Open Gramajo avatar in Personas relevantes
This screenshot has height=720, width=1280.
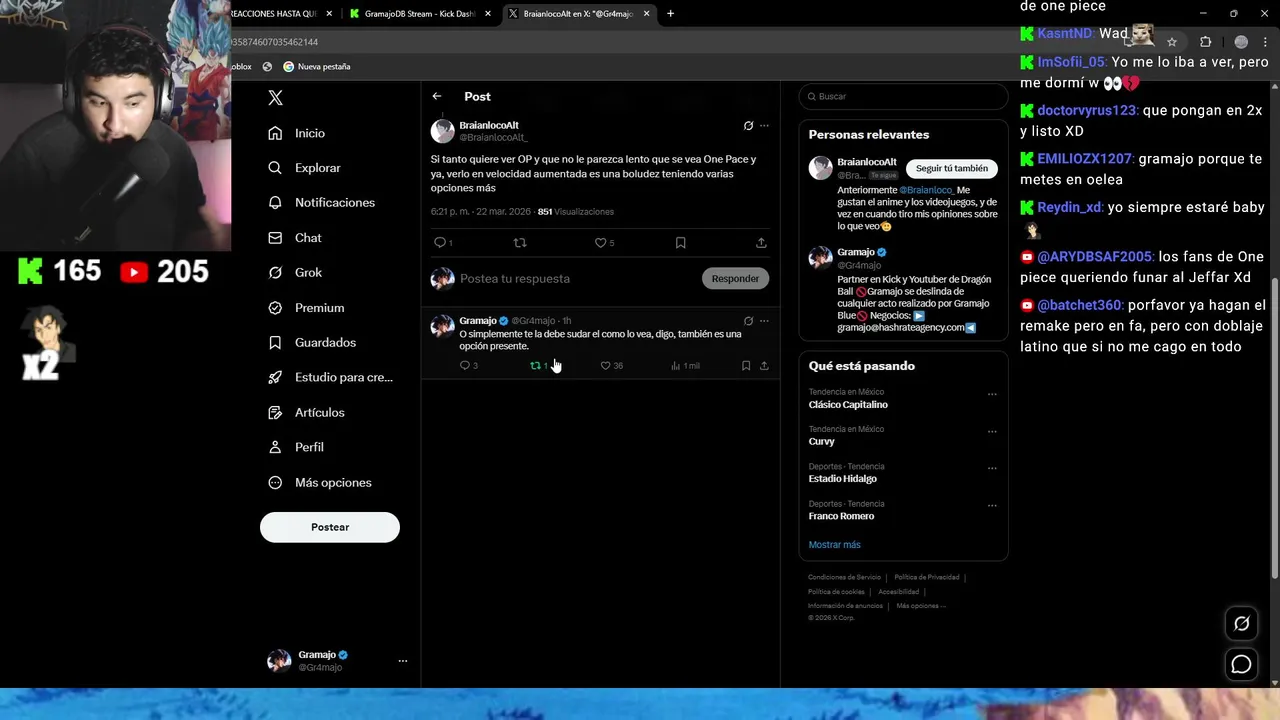[821, 258]
